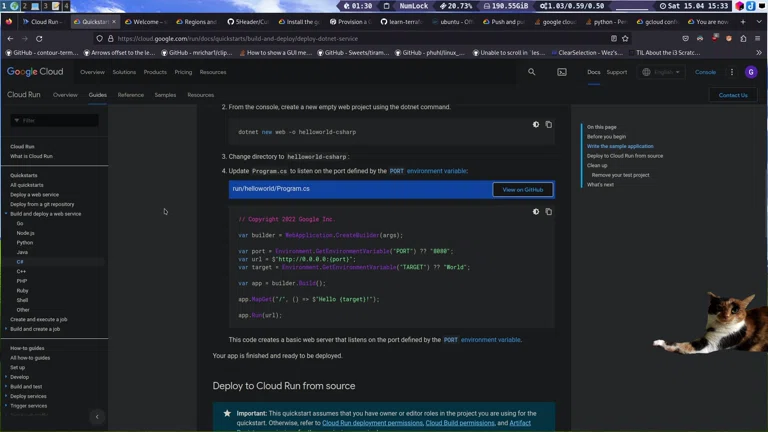Click the NumLock indicator in status bar
Viewport: 768px width, 432px height.
(x=413, y=6)
